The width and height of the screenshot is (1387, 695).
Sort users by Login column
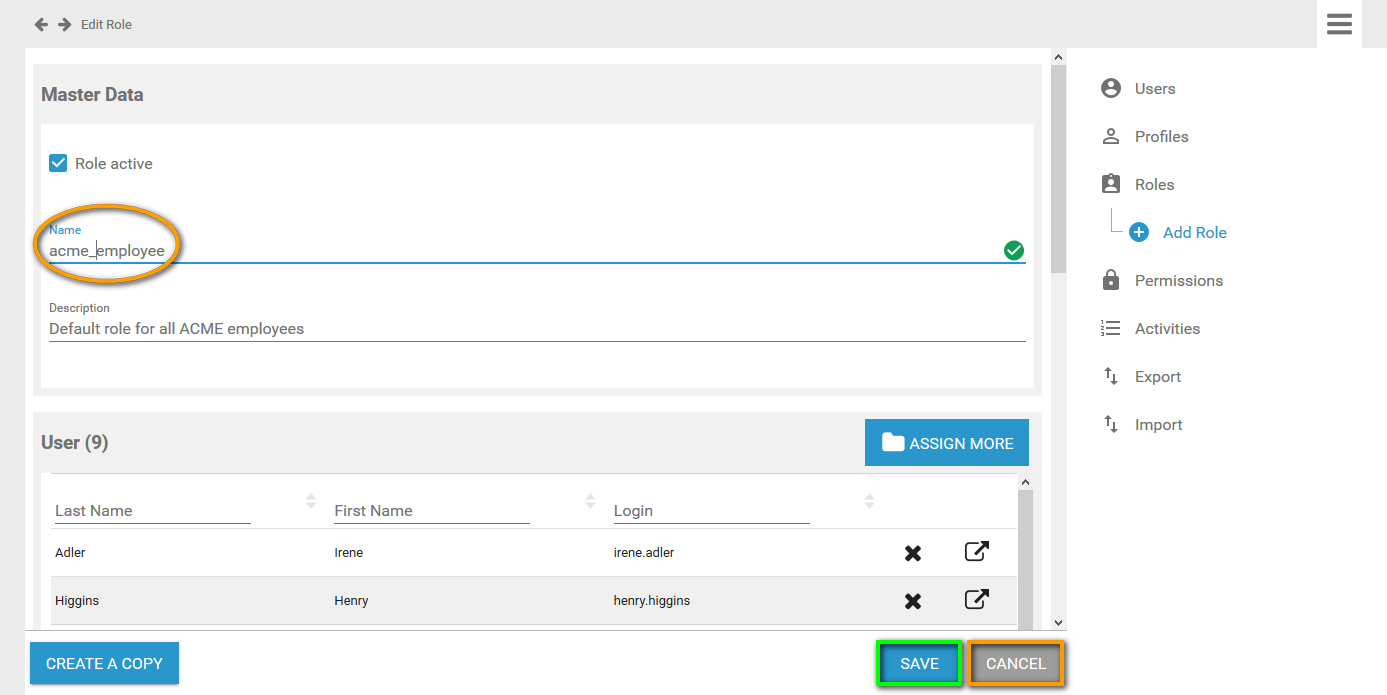tap(869, 500)
